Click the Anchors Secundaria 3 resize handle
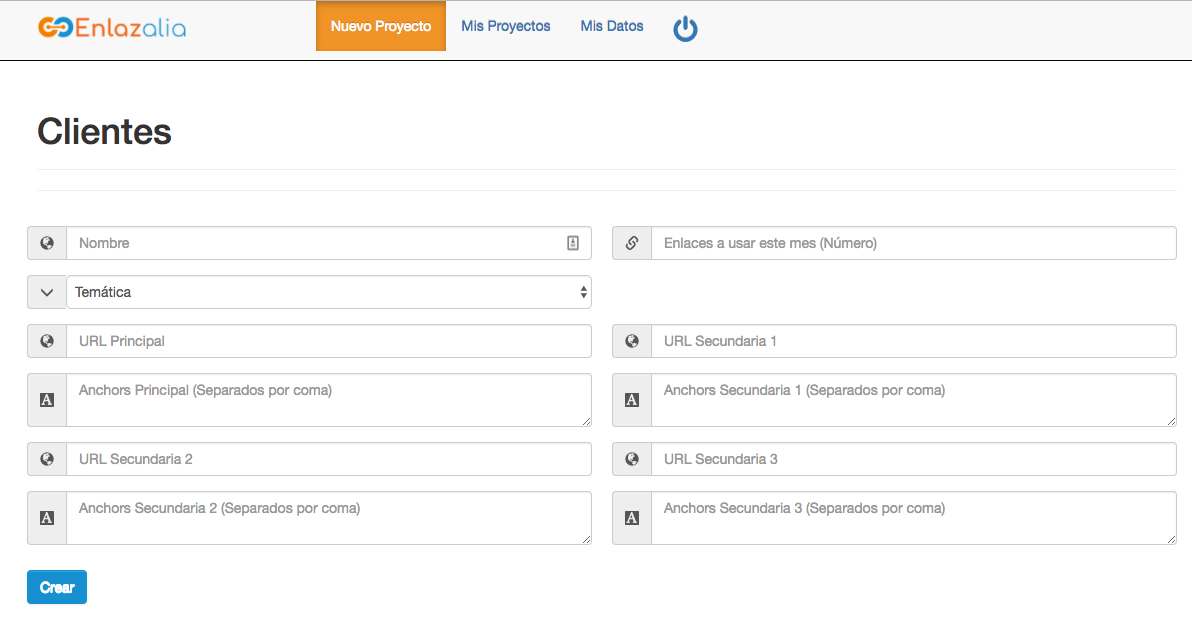The width and height of the screenshot is (1192, 618). point(1171,539)
